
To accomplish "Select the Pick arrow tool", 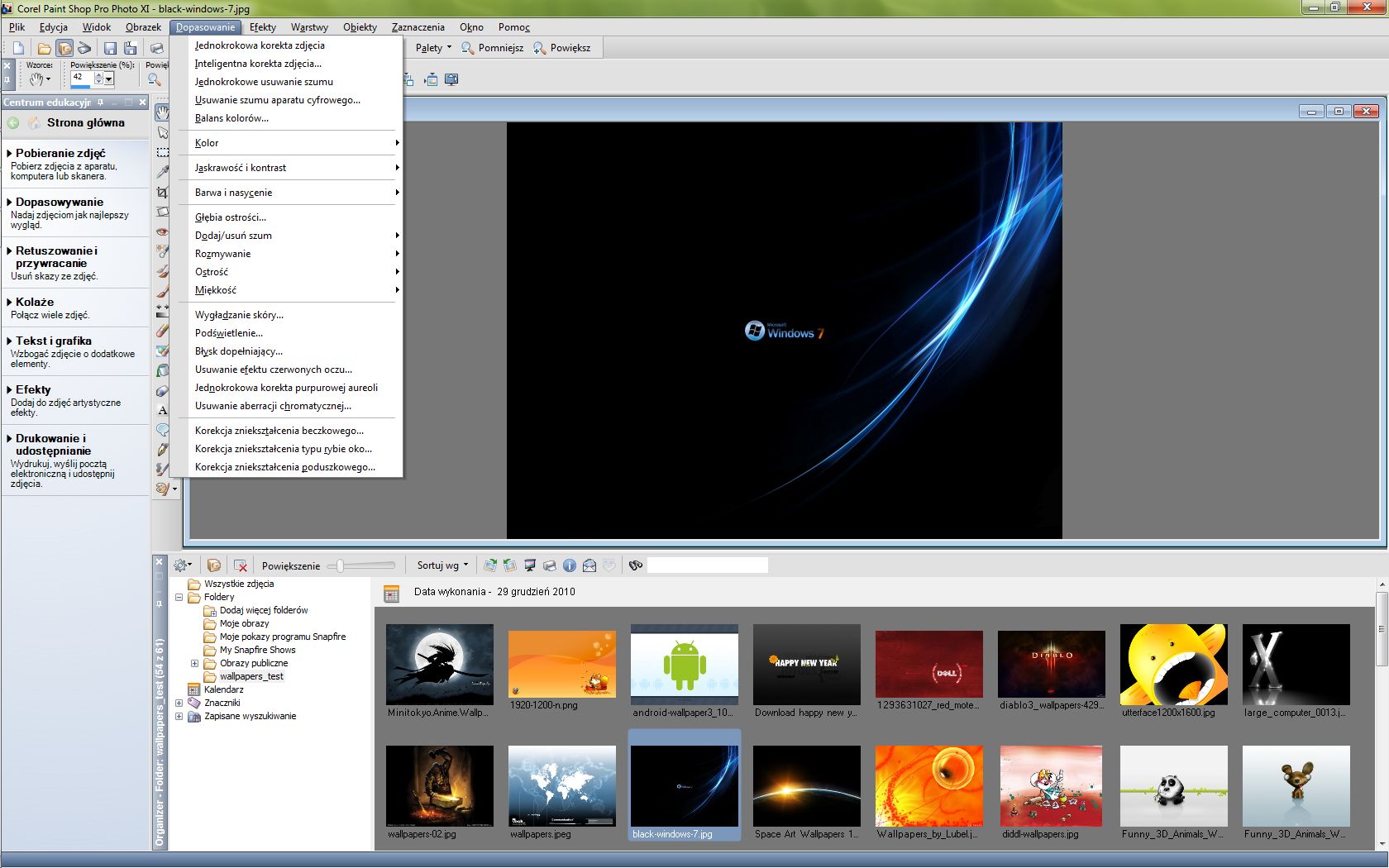I will (x=163, y=132).
